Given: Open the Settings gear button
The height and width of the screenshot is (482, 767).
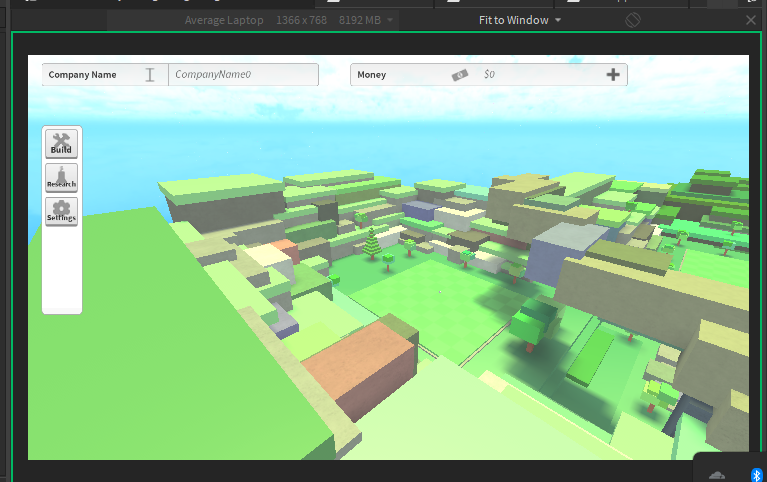Looking at the screenshot, I should coord(61,212).
